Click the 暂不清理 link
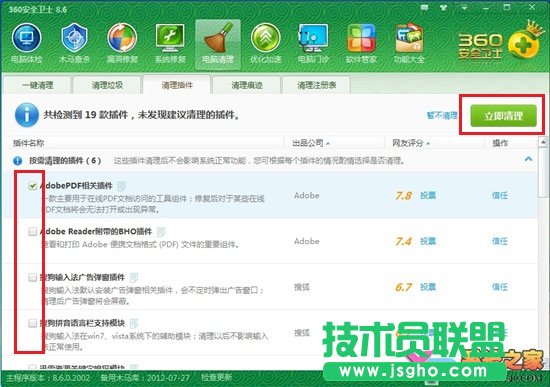The image size is (550, 387). click(442, 115)
